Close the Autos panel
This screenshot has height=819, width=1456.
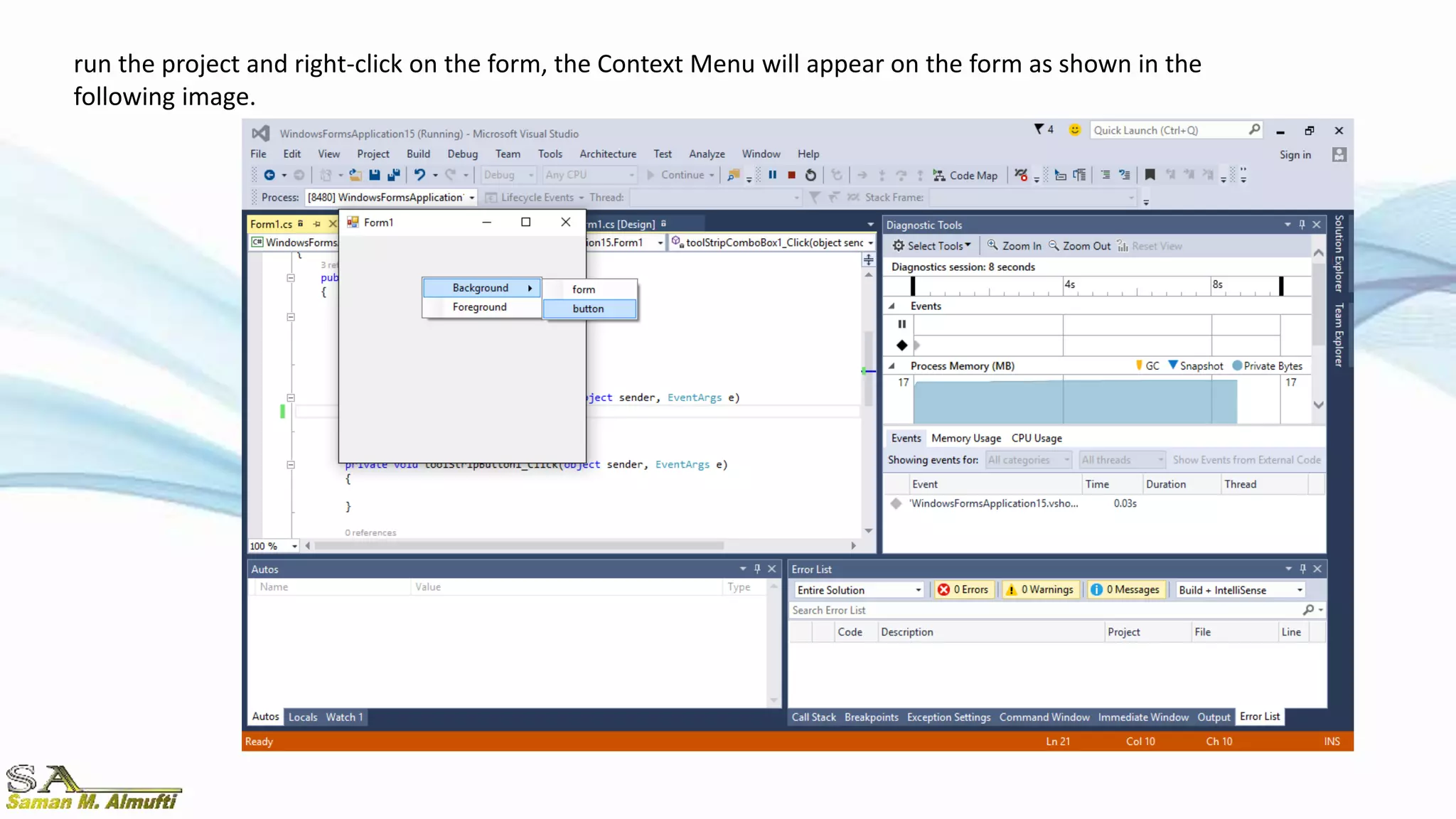[771, 569]
